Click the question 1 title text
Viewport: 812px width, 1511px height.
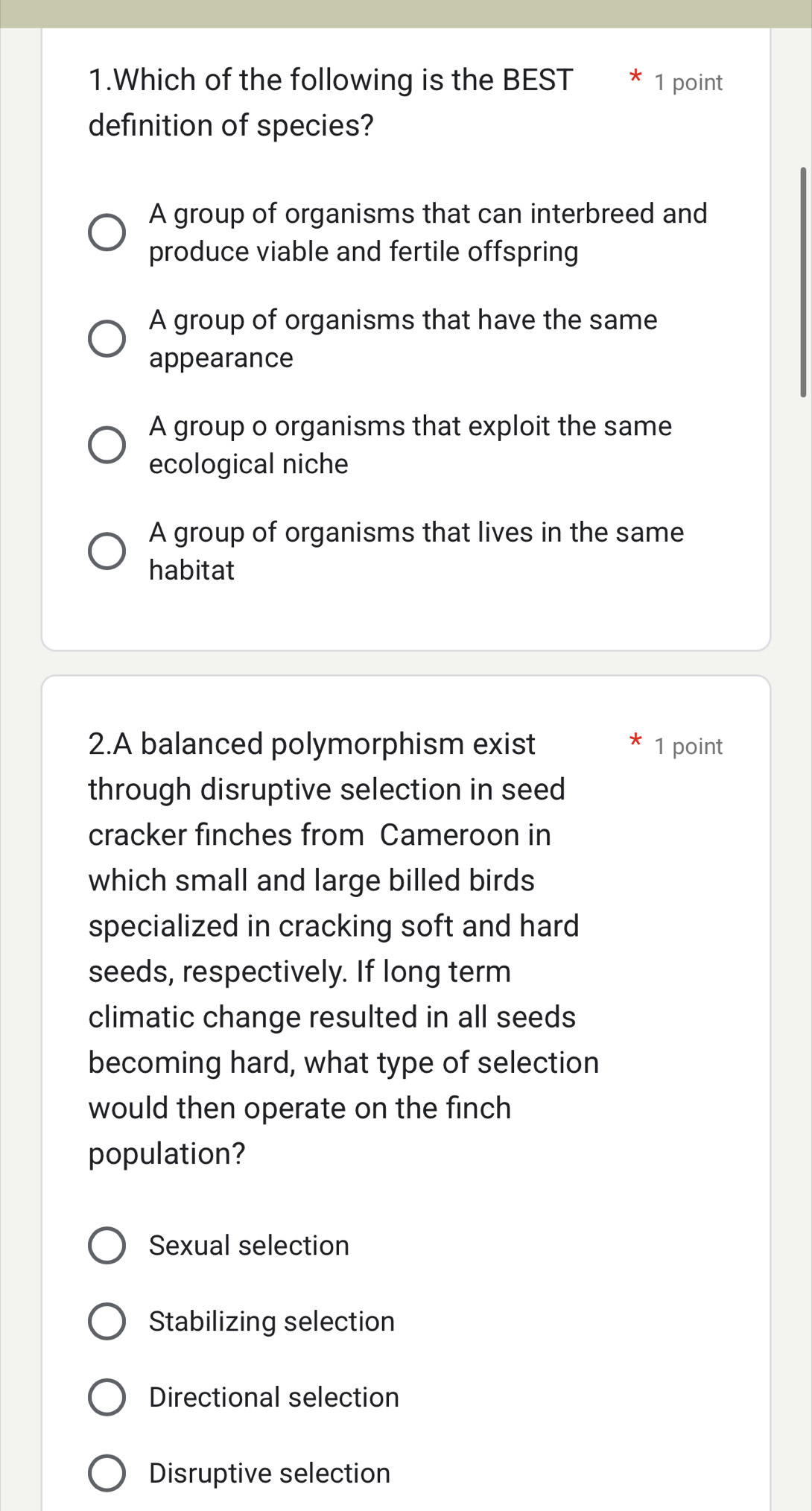331,102
